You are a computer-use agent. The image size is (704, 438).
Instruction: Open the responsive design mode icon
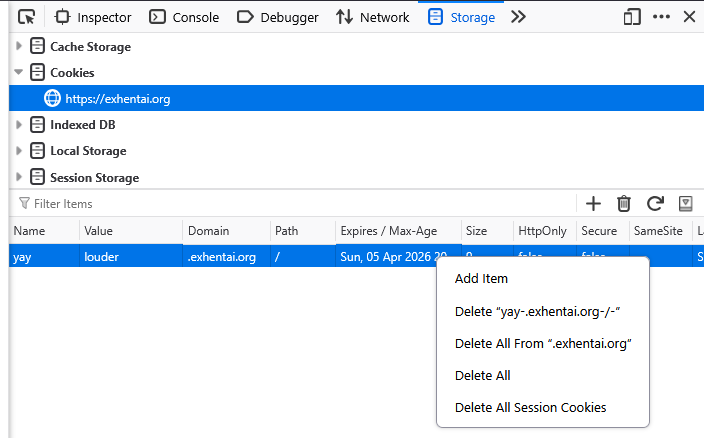tap(631, 17)
